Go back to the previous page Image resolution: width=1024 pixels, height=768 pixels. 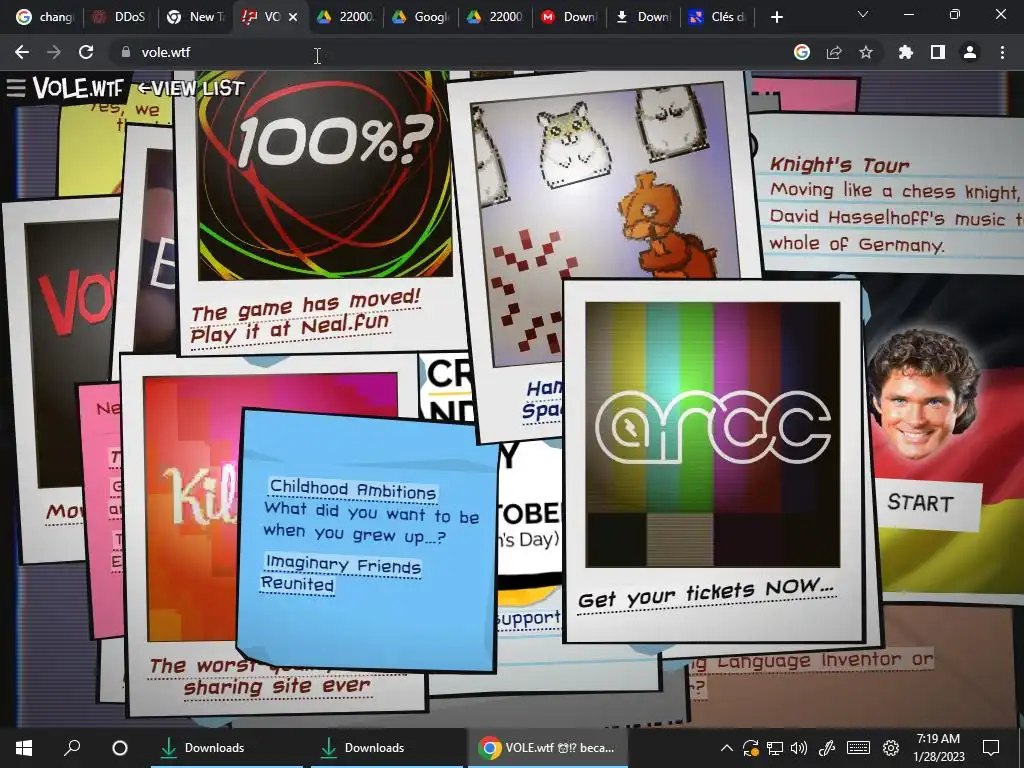click(22, 52)
